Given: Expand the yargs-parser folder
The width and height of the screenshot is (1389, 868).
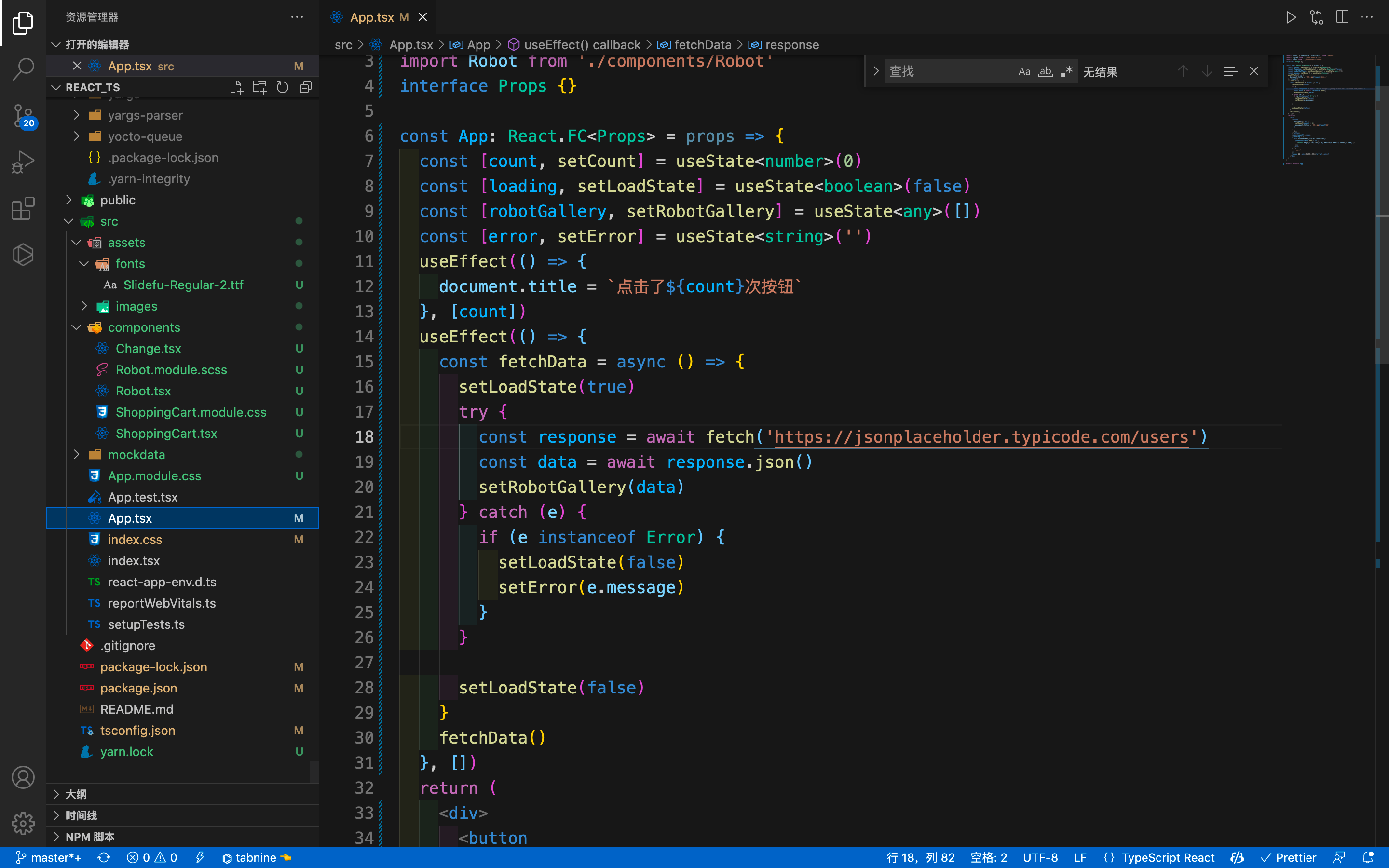Looking at the screenshot, I should (x=77, y=115).
